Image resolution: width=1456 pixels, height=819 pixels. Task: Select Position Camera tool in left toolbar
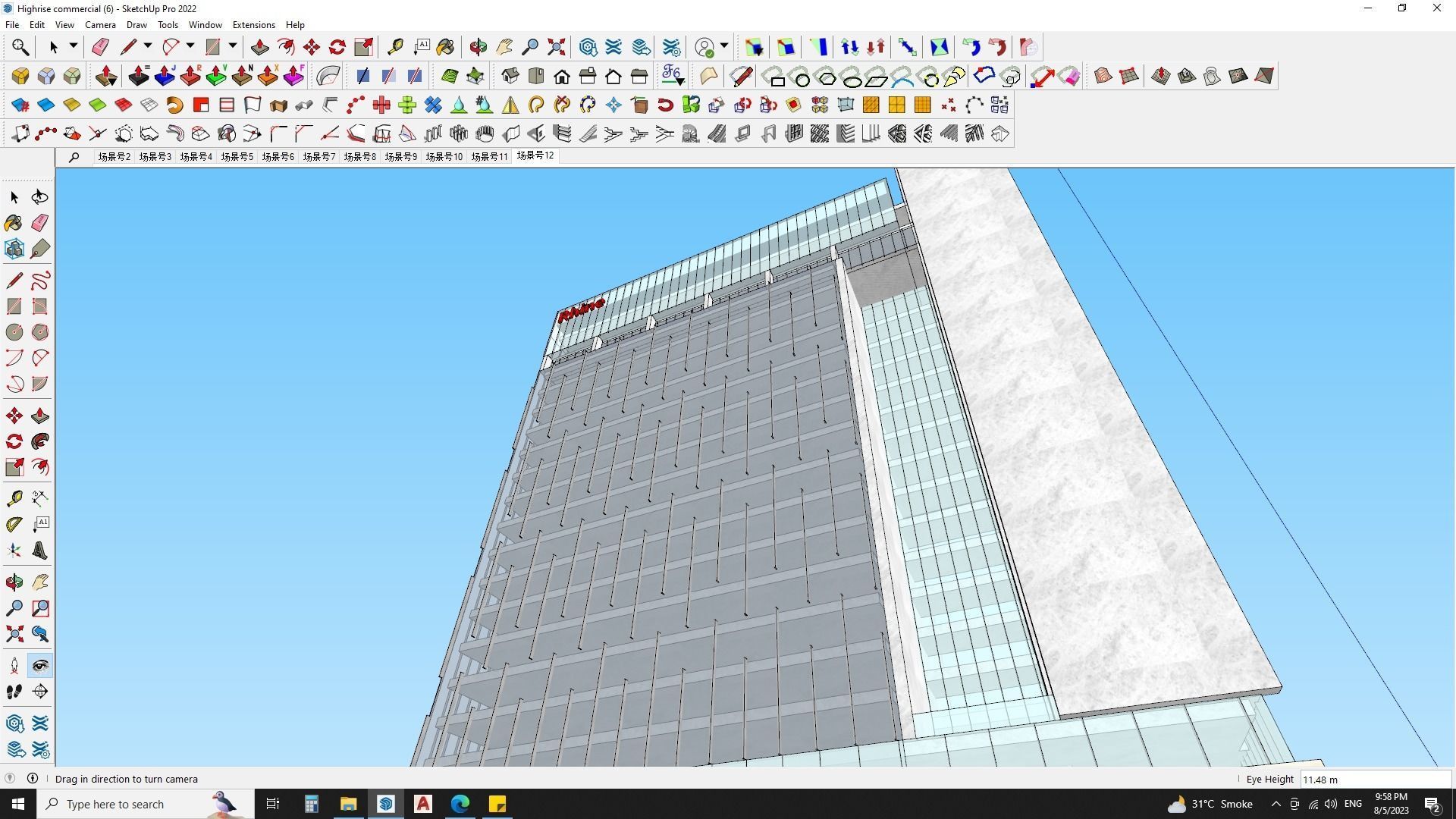click(14, 666)
